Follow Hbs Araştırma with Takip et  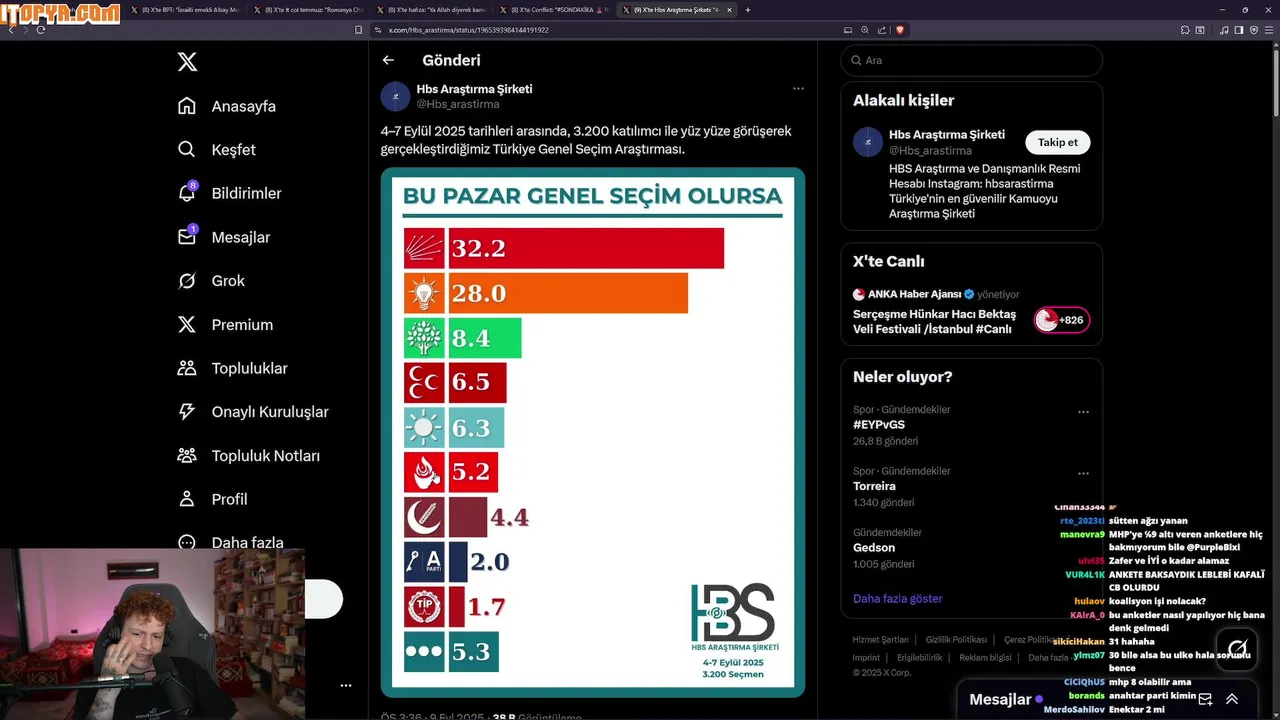click(1057, 142)
